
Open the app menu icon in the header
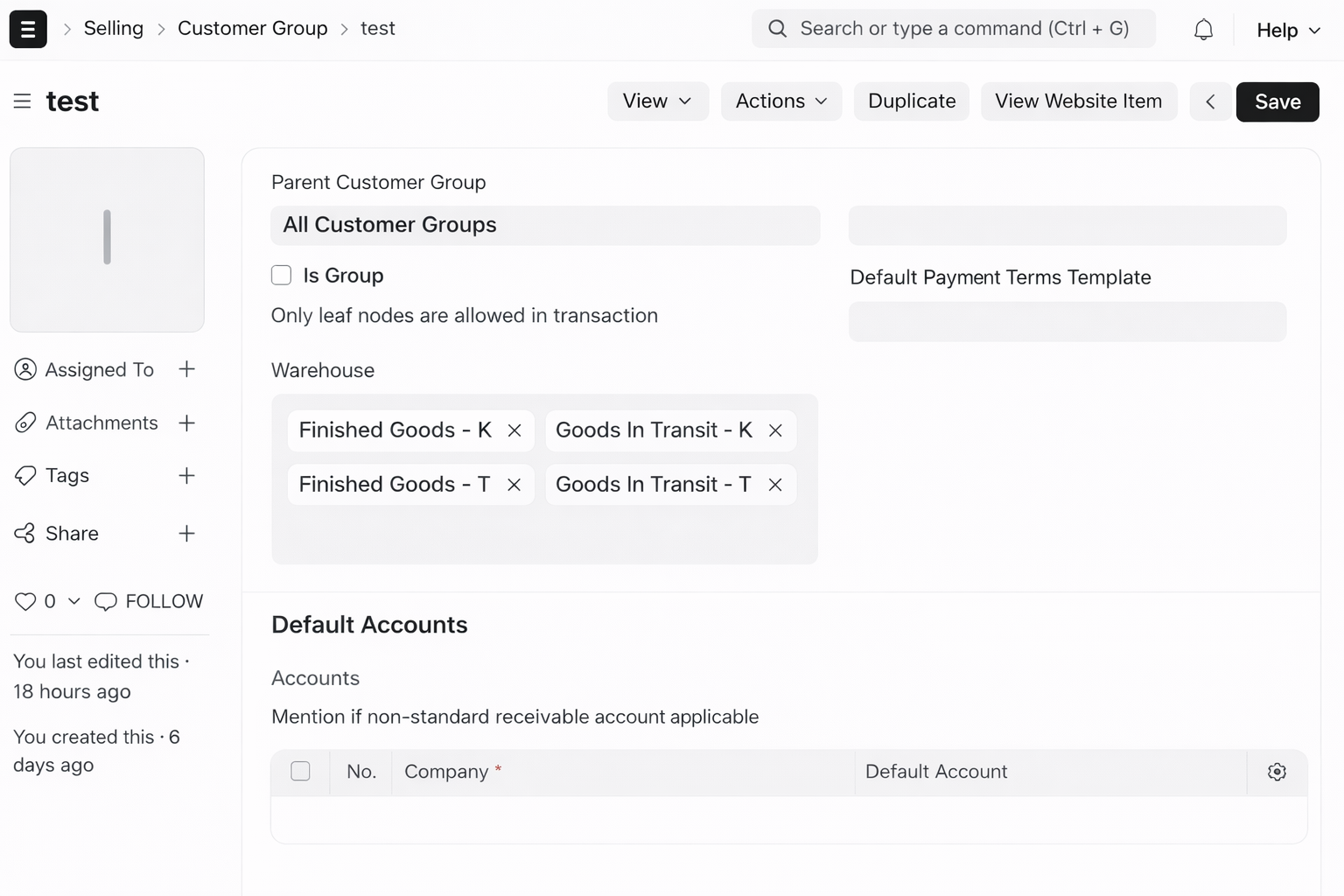[28, 29]
